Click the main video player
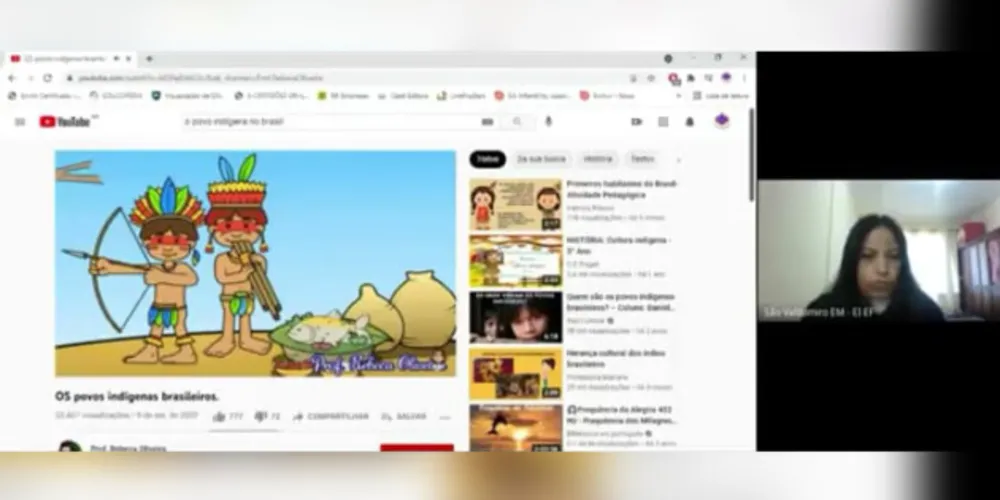 255,263
